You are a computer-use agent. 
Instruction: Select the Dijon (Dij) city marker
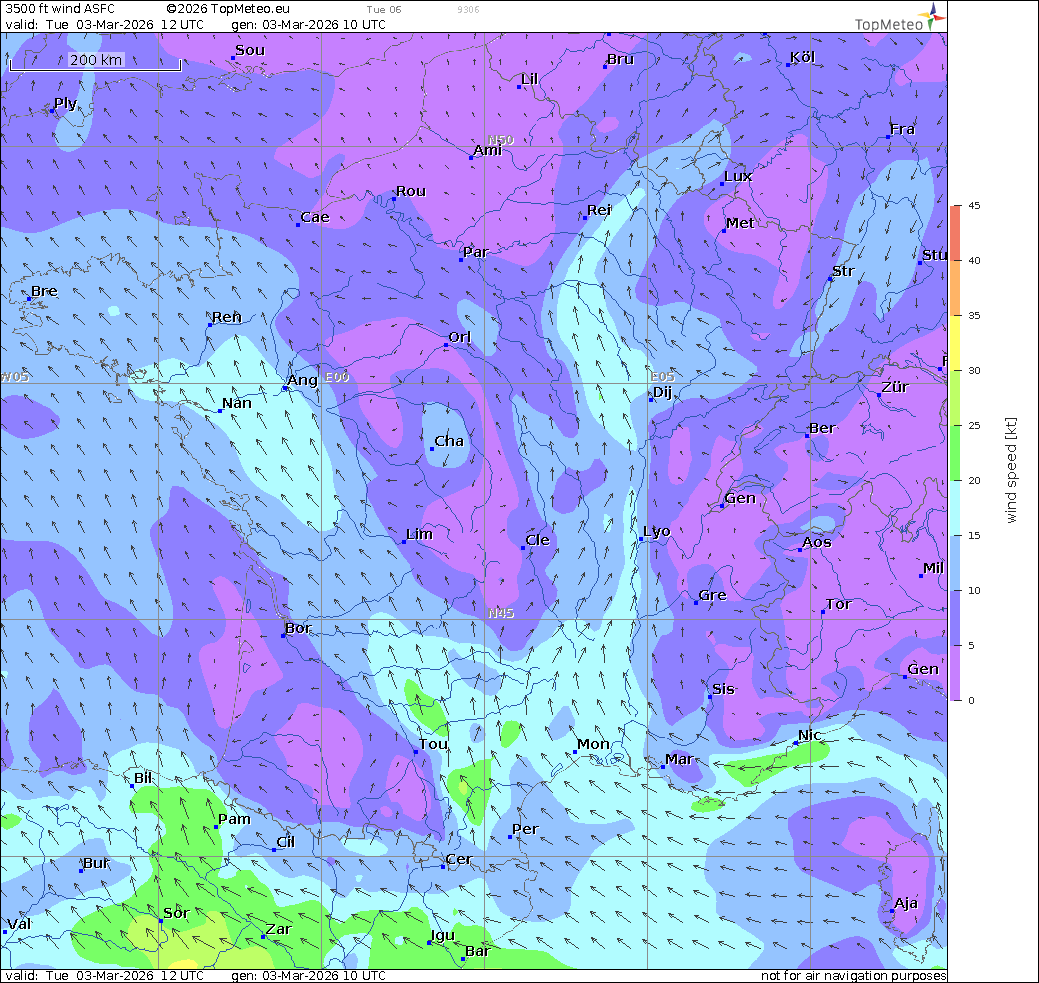click(x=651, y=399)
